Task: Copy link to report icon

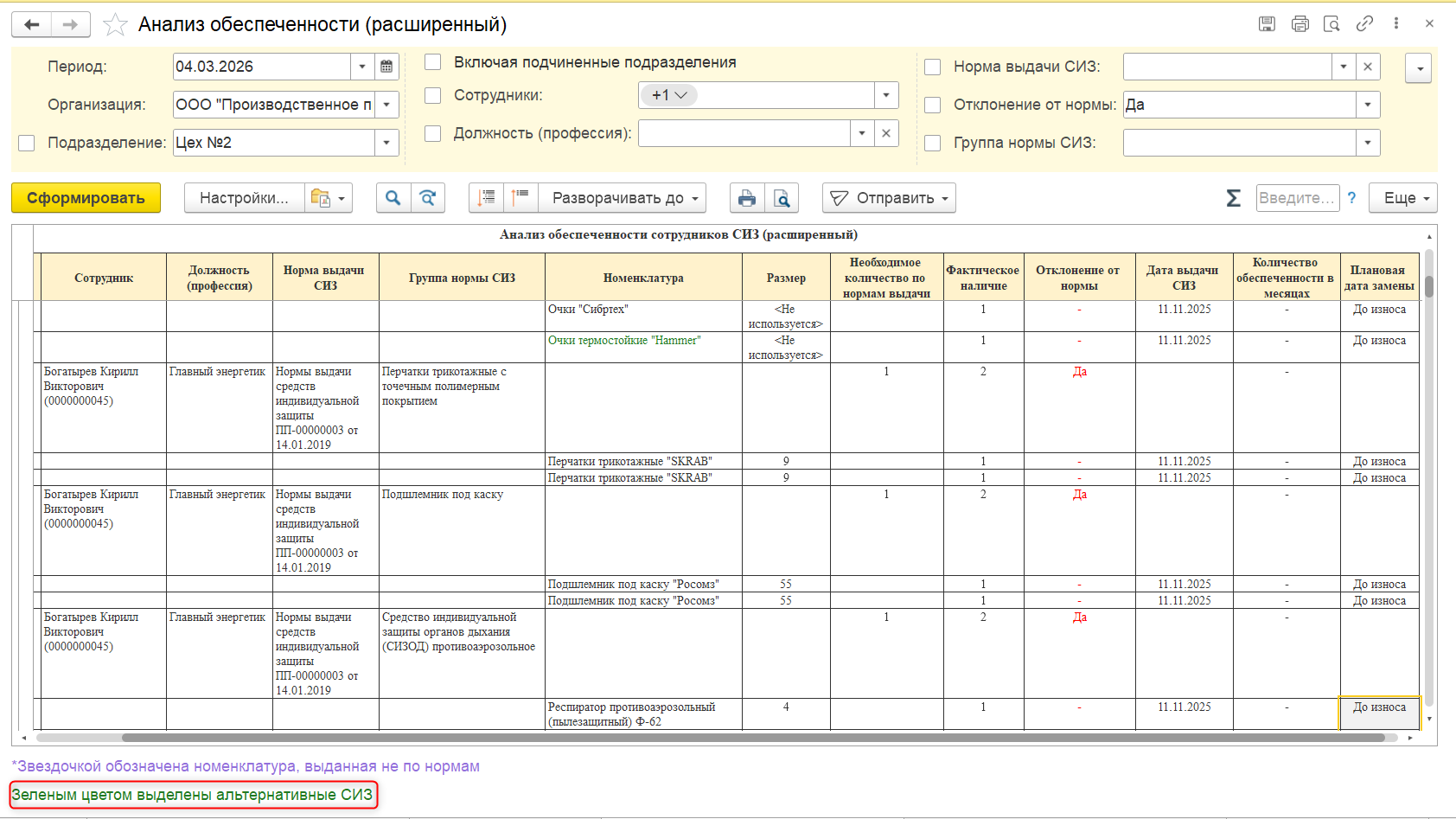Action: [1364, 24]
